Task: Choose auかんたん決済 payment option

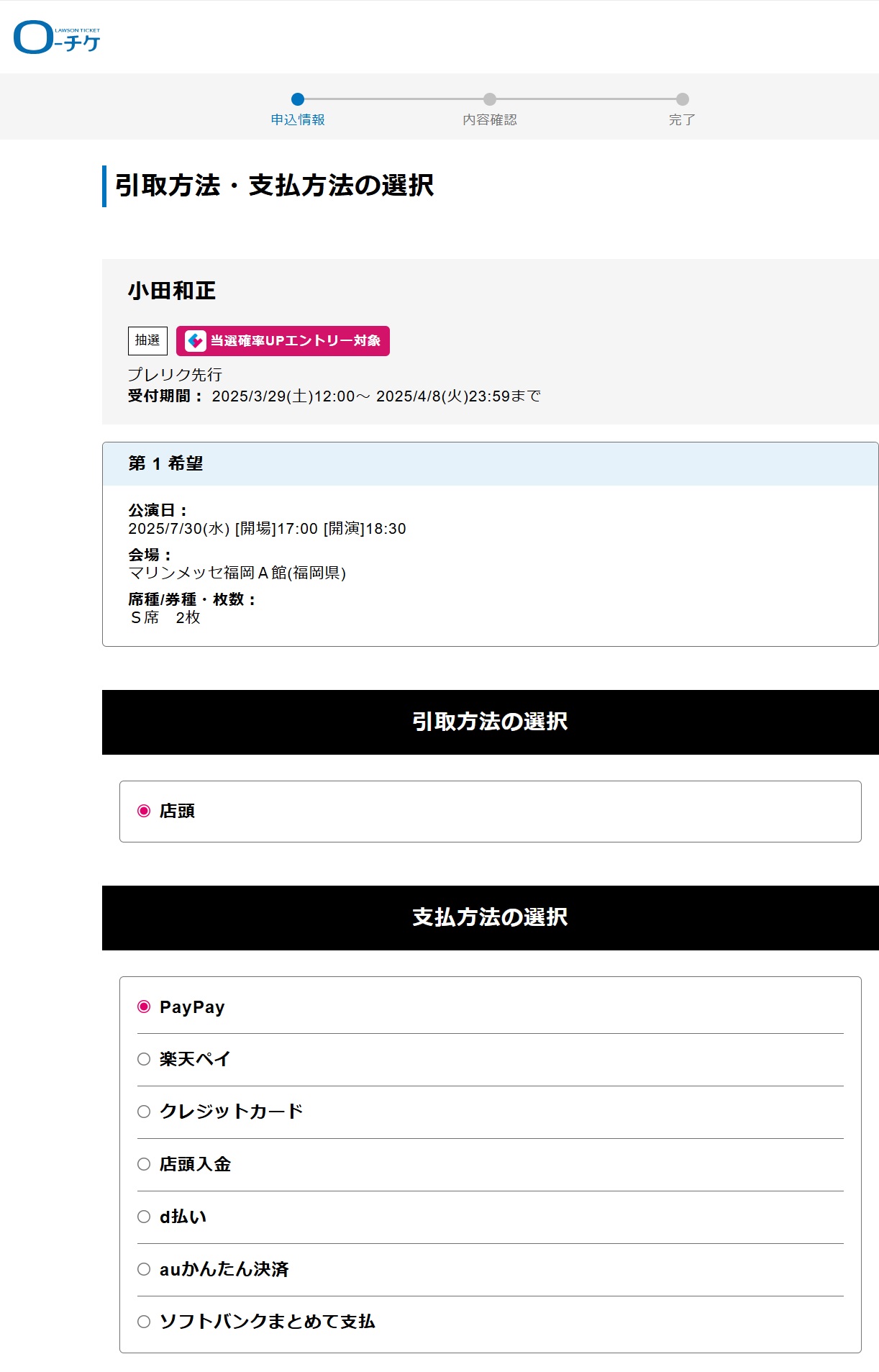Action: point(144,1269)
